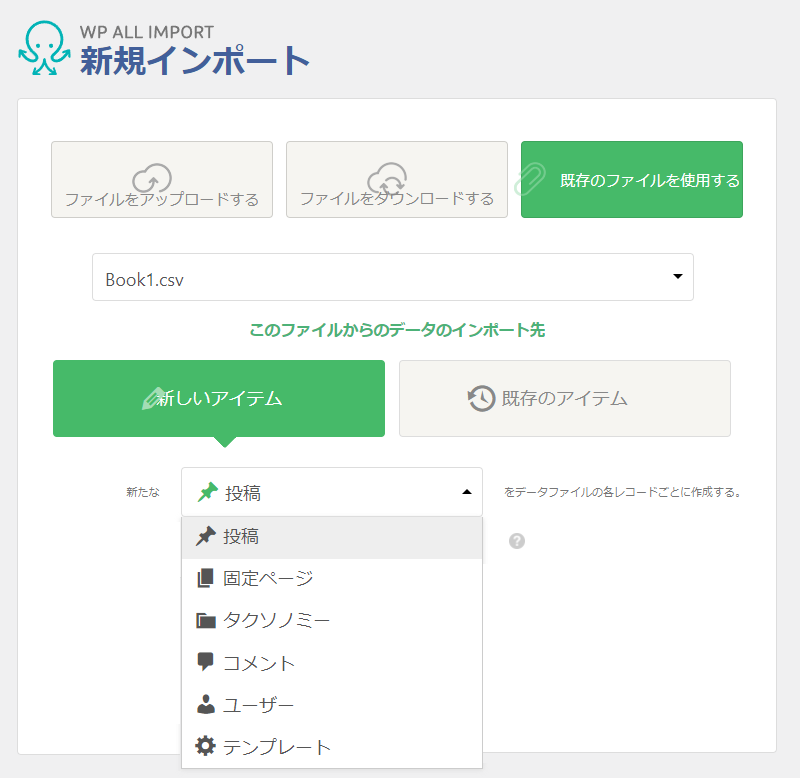Click the up arrow of the post type dropdown
The height and width of the screenshot is (778, 800).
[x=466, y=492]
